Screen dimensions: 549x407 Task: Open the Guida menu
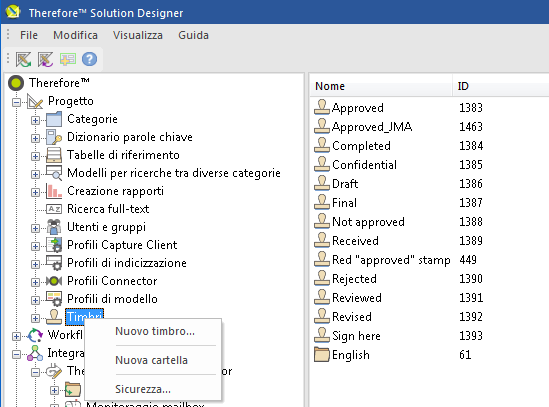(193, 35)
